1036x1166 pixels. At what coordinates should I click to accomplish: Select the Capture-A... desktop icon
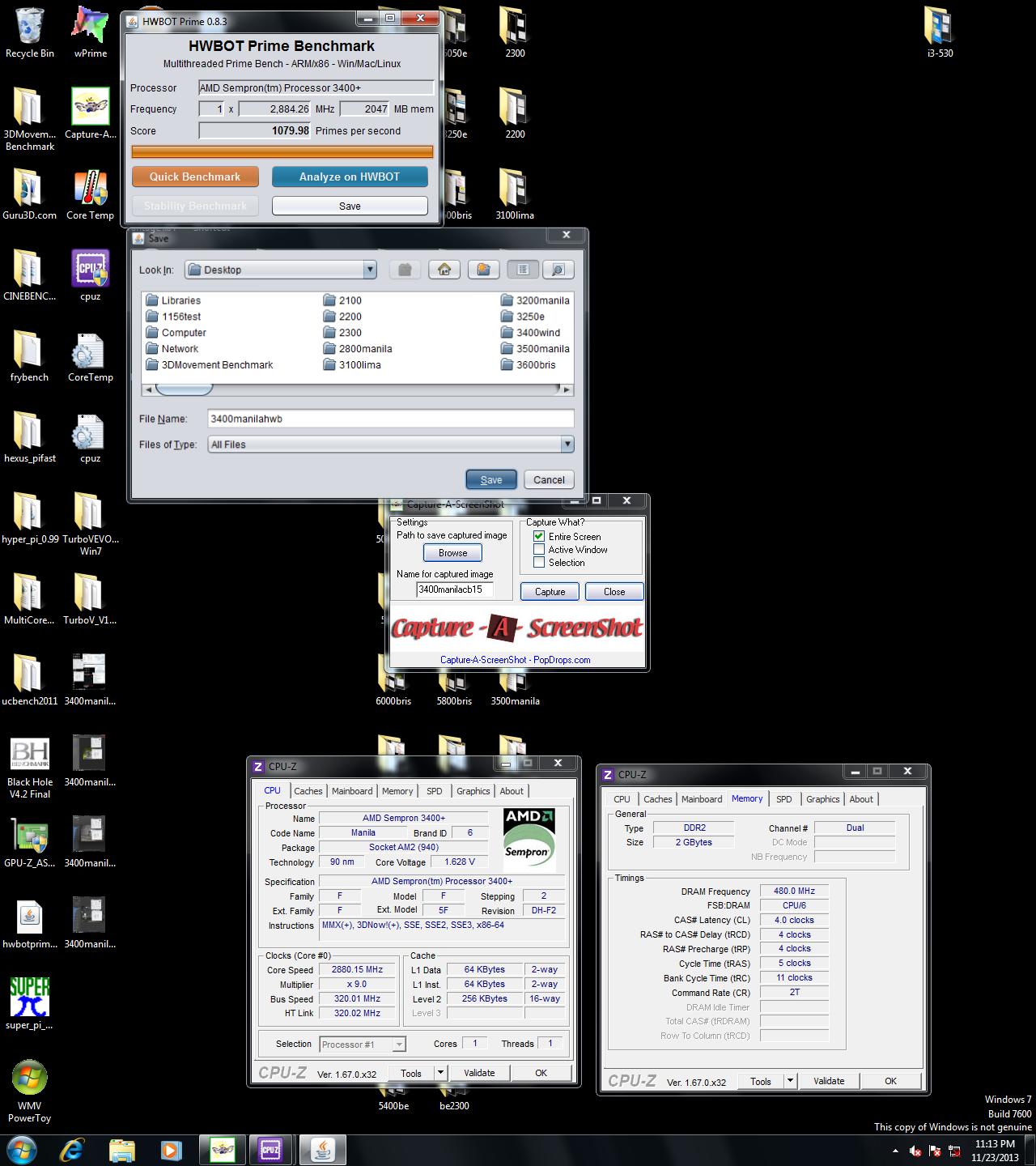point(90,113)
